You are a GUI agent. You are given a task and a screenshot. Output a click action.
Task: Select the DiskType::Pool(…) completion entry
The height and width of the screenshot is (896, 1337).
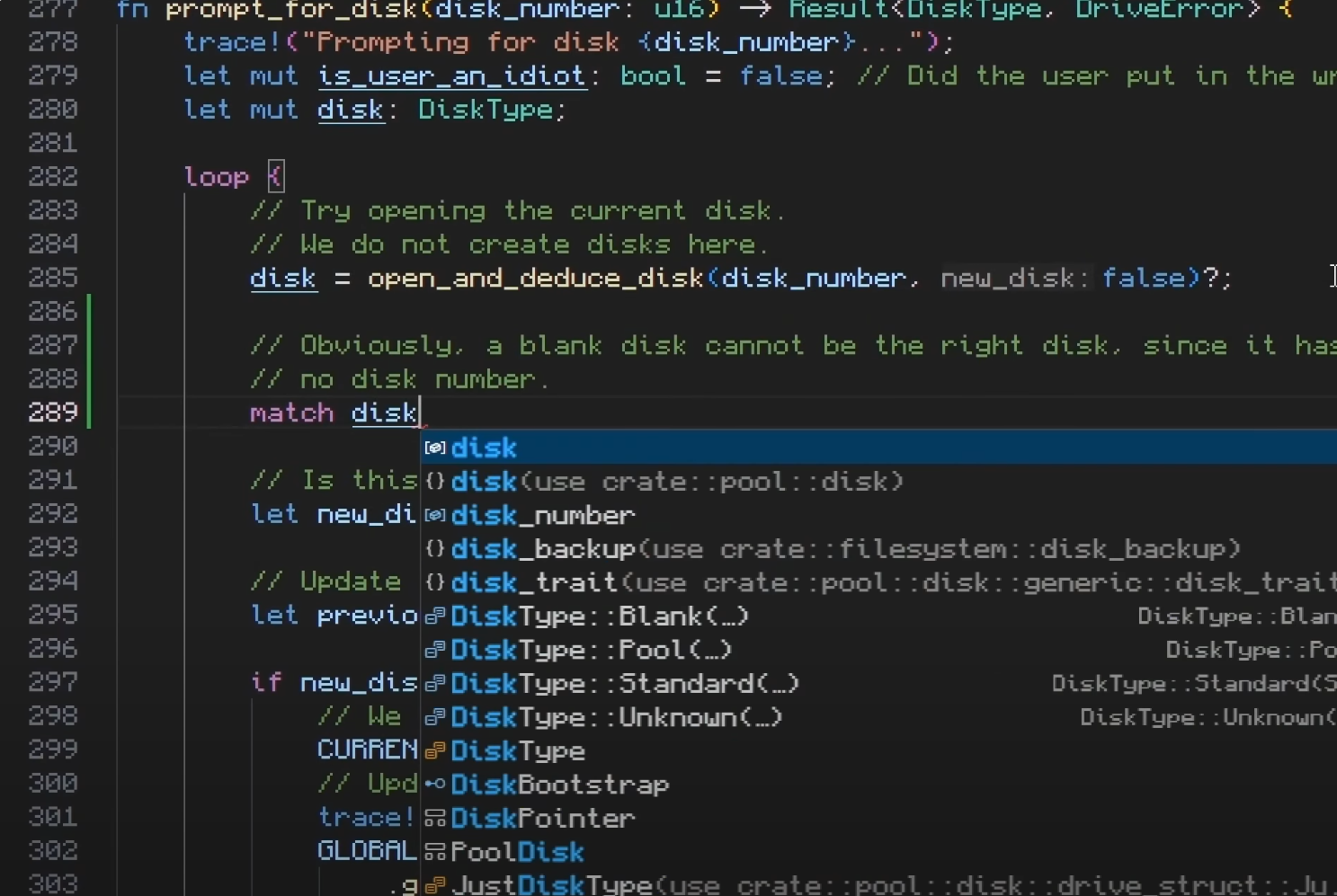(591, 650)
